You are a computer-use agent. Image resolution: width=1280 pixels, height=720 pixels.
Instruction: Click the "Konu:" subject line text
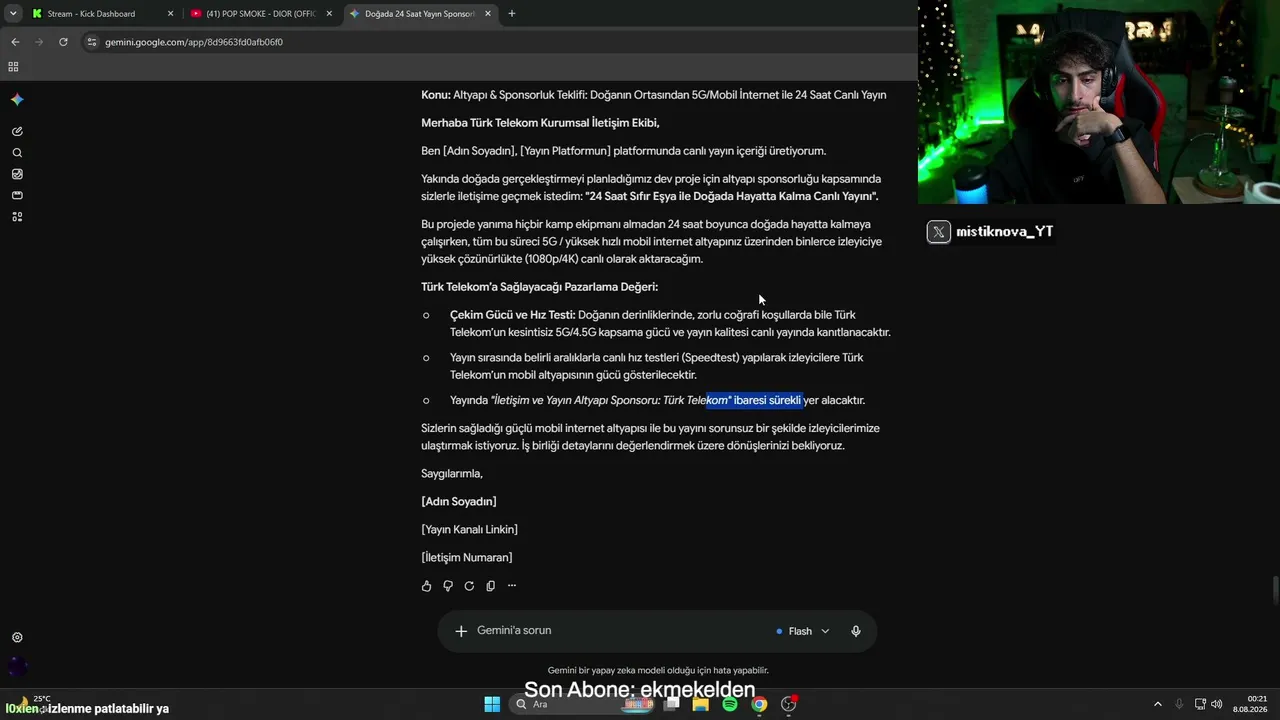[x=654, y=95]
